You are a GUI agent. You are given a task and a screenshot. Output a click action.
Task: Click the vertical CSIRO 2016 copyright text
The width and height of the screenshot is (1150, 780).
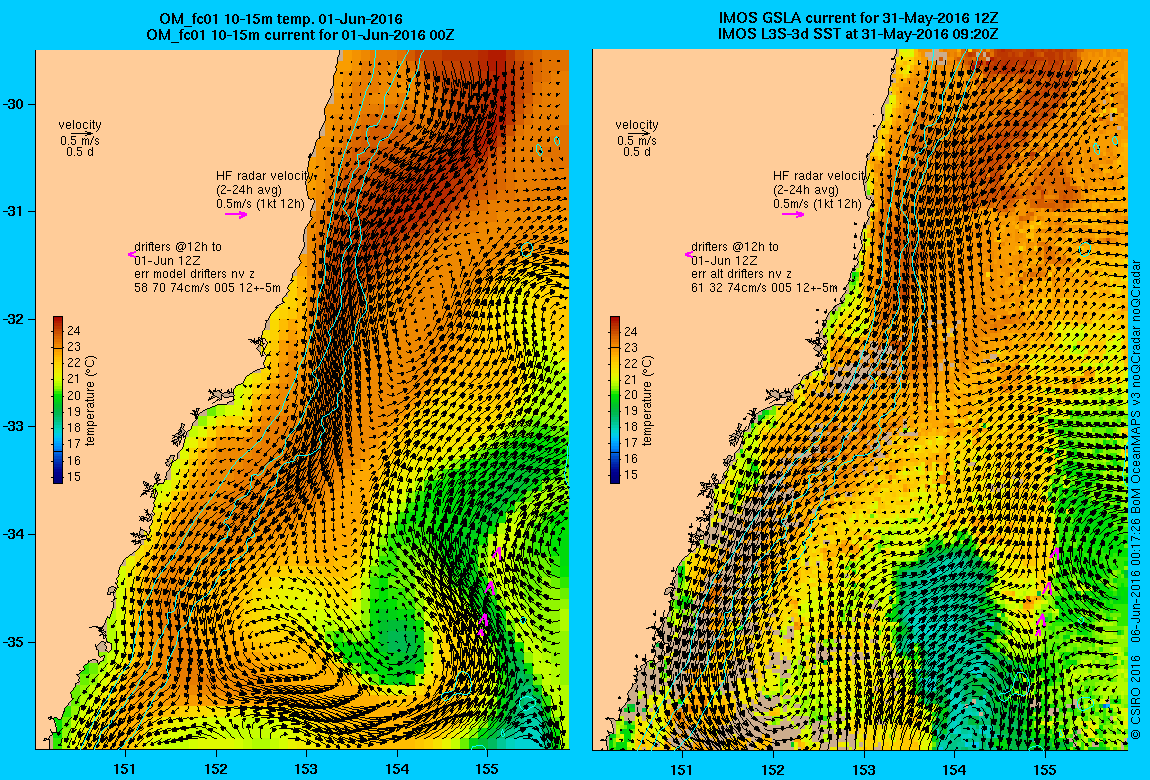[x=1135, y=500]
